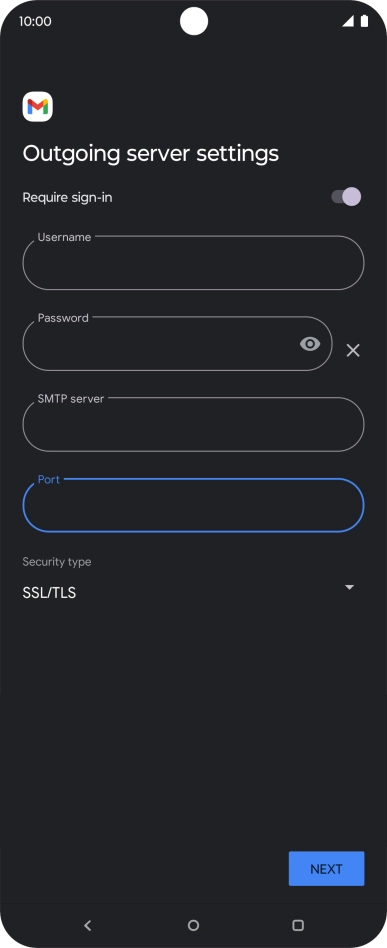Expand the Security type dropdown arrow
Viewport: 387px width, 948px height.
coord(349,587)
